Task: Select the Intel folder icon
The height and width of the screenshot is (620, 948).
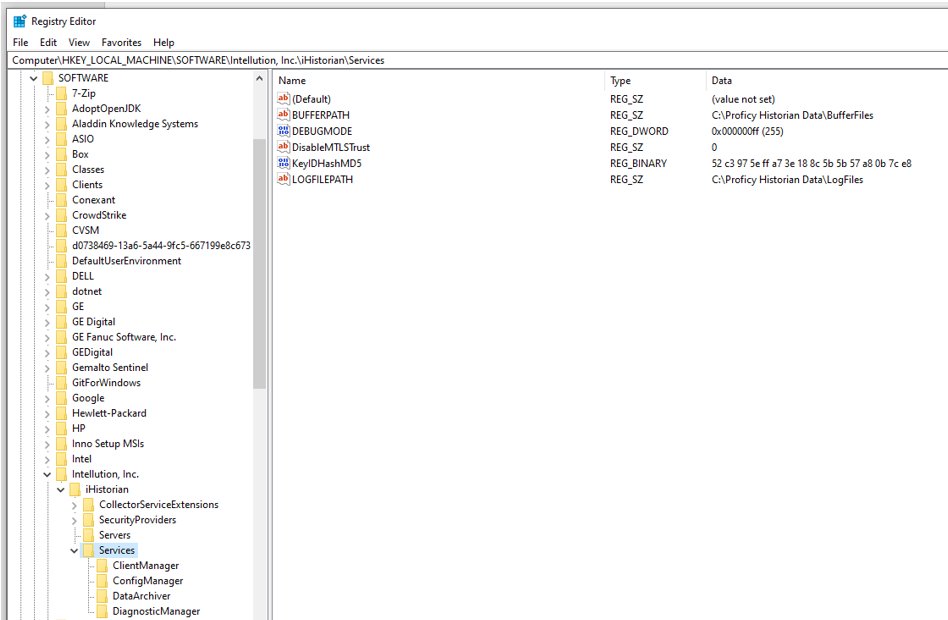Action: (x=61, y=459)
